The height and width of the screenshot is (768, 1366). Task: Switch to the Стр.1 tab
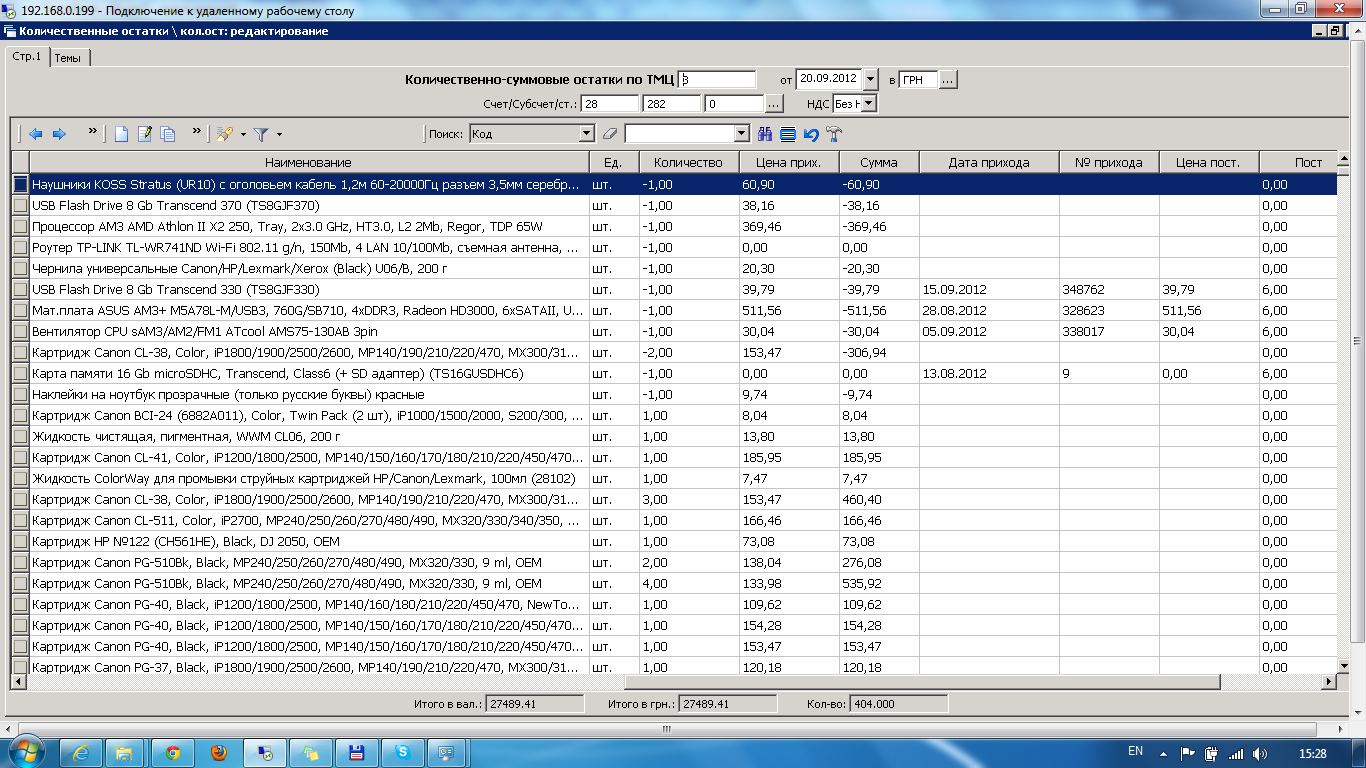(x=27, y=56)
